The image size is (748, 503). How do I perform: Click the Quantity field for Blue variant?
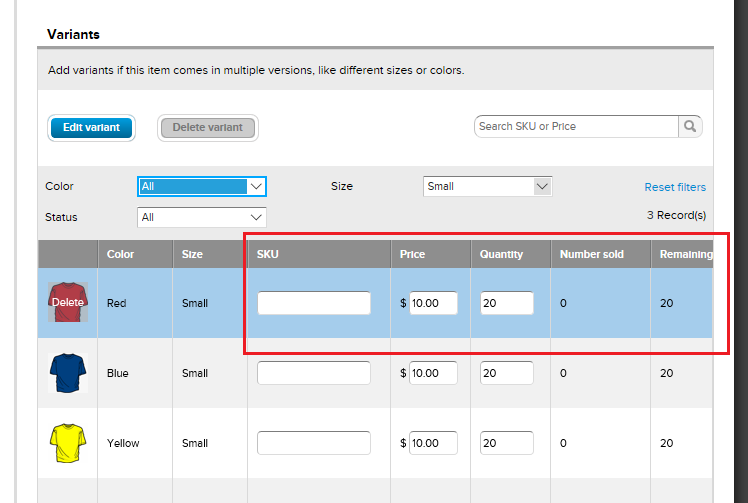tap(506, 373)
